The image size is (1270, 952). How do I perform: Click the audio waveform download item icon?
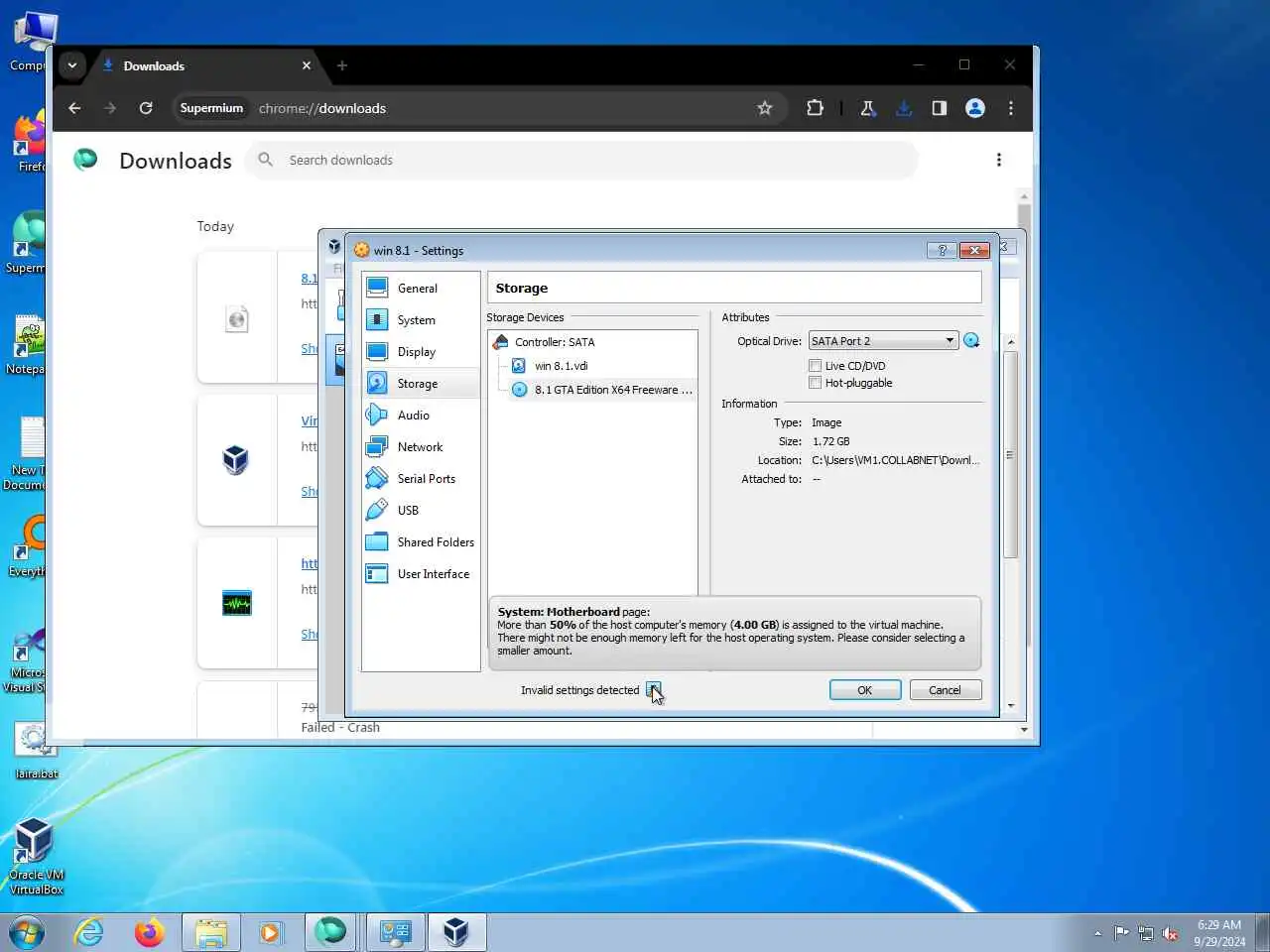click(237, 603)
